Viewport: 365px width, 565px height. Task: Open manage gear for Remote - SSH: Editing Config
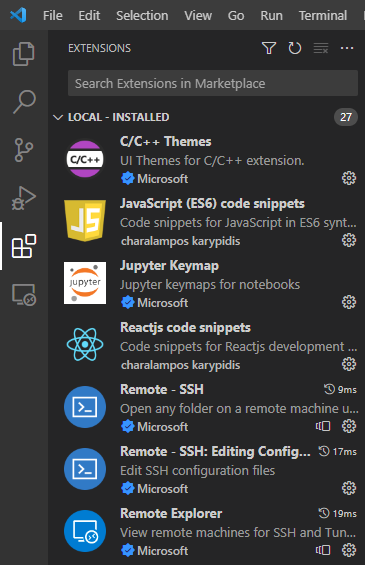click(x=349, y=488)
